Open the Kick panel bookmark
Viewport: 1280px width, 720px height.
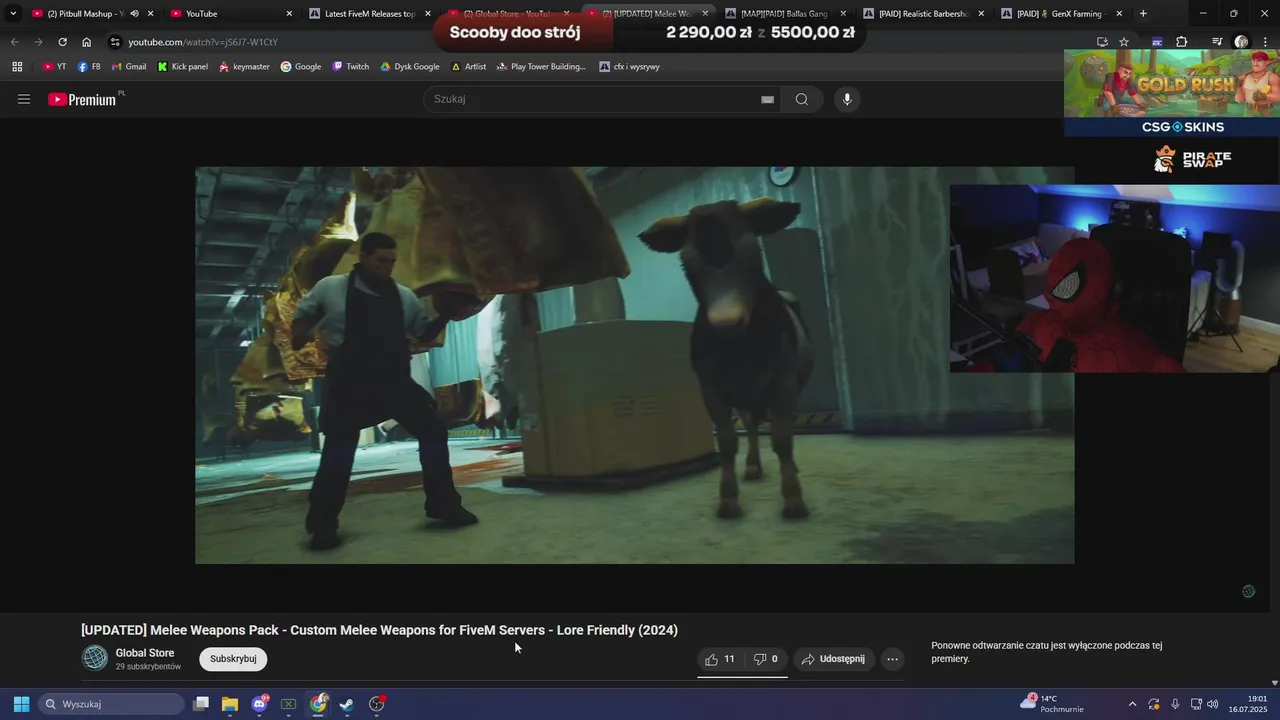click(x=183, y=67)
